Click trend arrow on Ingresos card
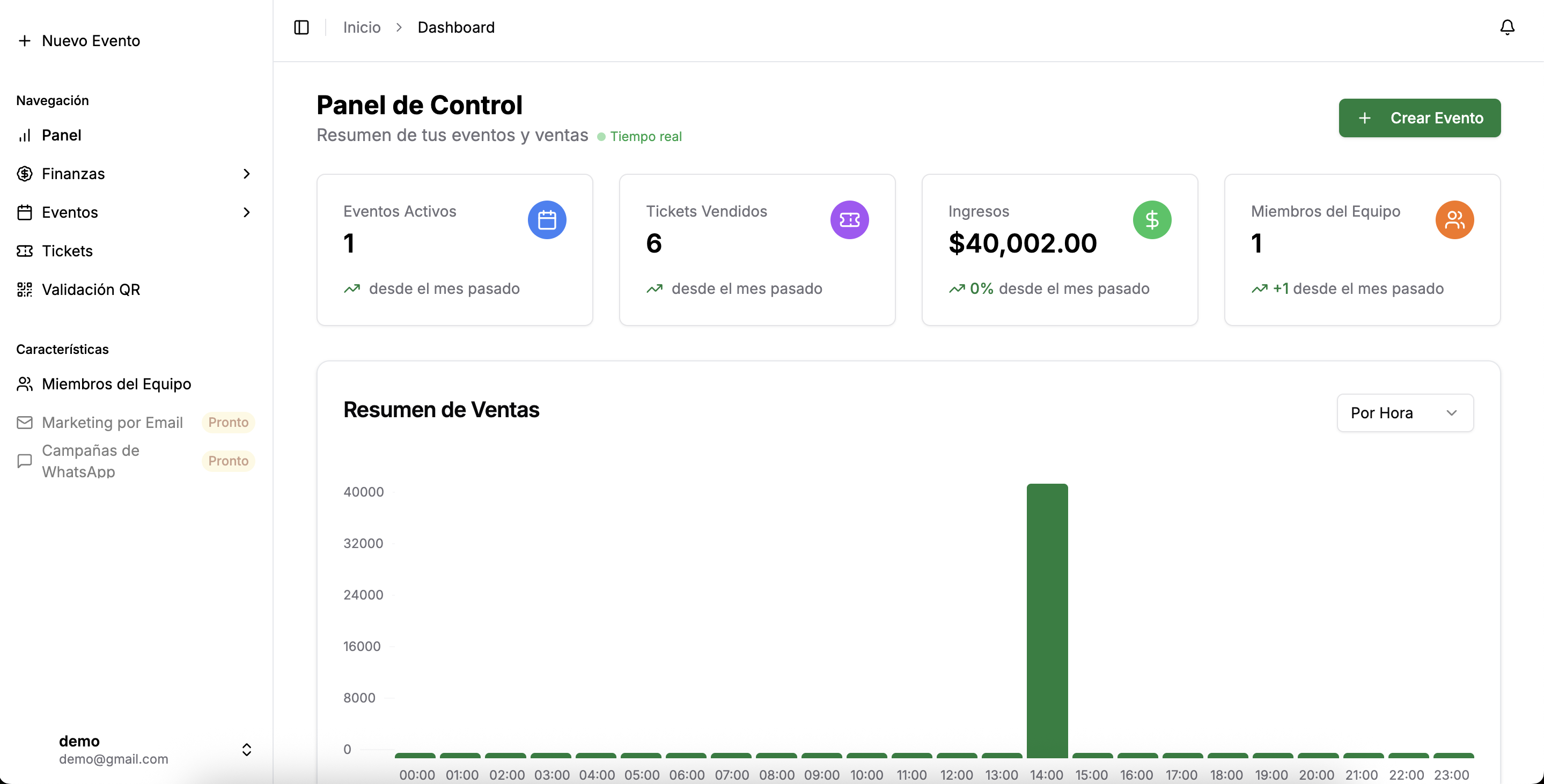 pyautogui.click(x=957, y=289)
